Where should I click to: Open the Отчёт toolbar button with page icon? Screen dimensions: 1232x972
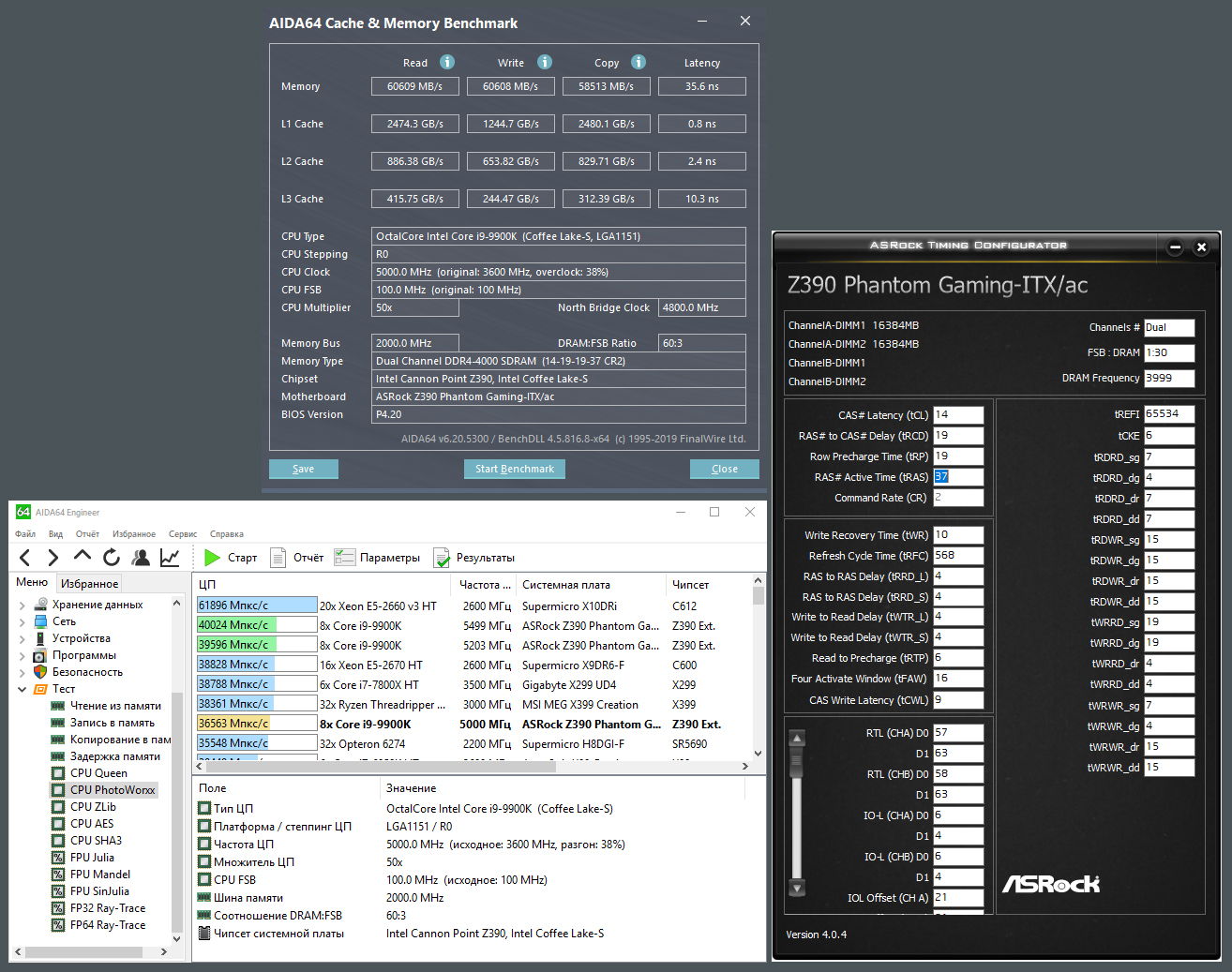[296, 558]
